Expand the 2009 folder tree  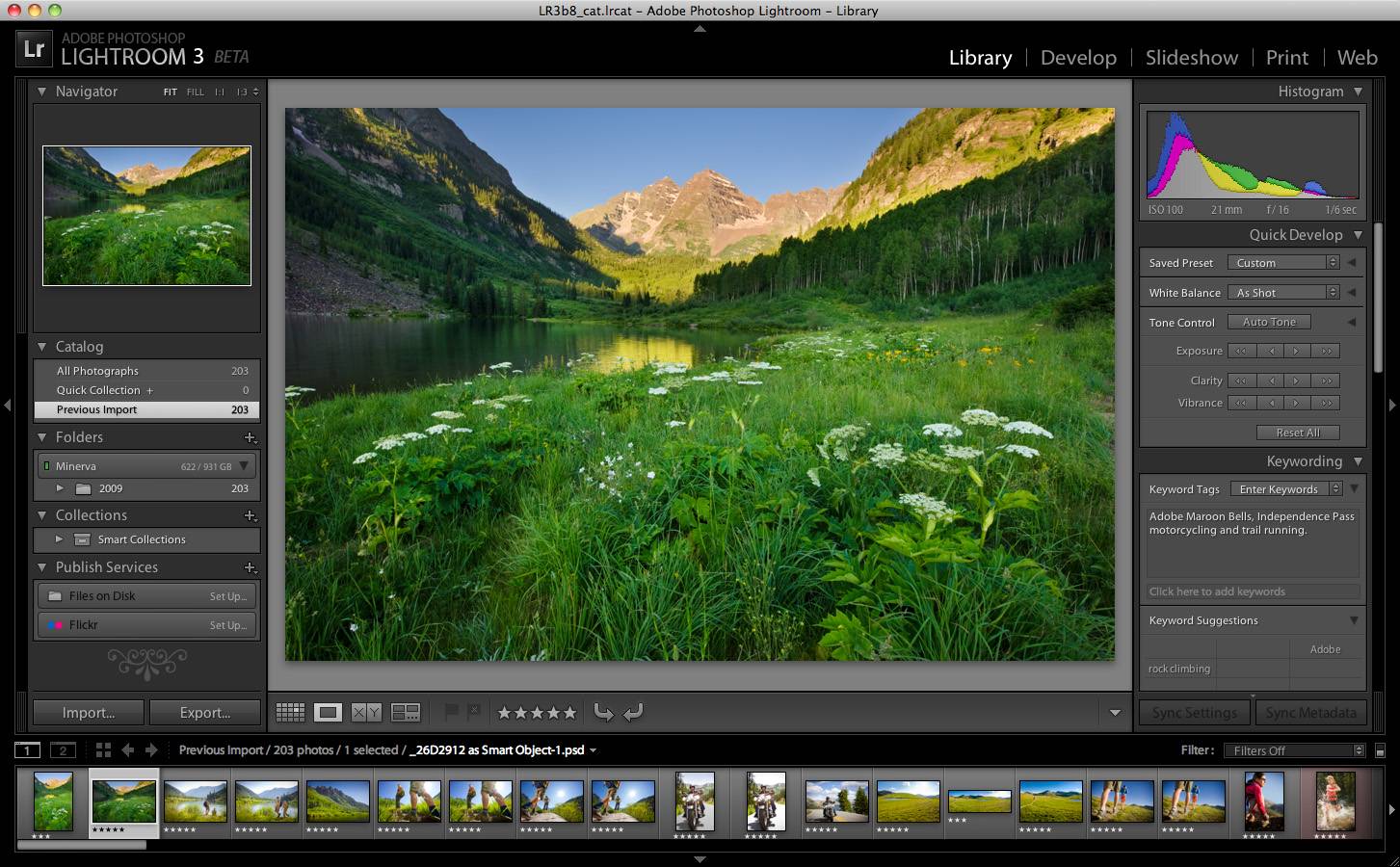click(60, 488)
